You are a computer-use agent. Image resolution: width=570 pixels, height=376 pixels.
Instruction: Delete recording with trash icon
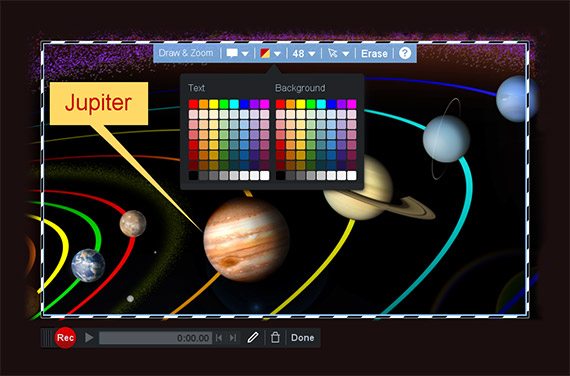275,337
